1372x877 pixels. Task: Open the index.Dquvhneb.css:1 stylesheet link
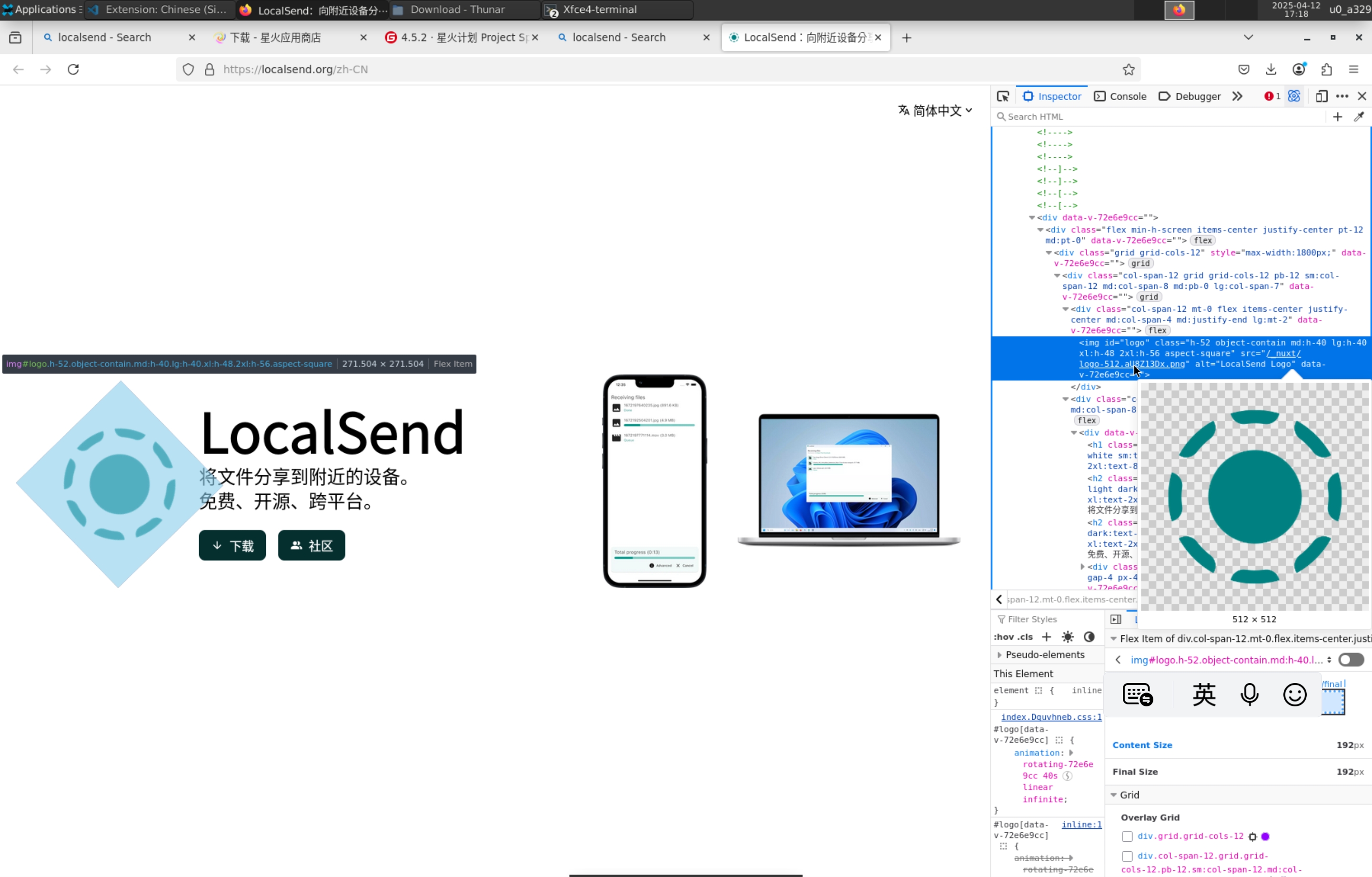(x=1050, y=717)
